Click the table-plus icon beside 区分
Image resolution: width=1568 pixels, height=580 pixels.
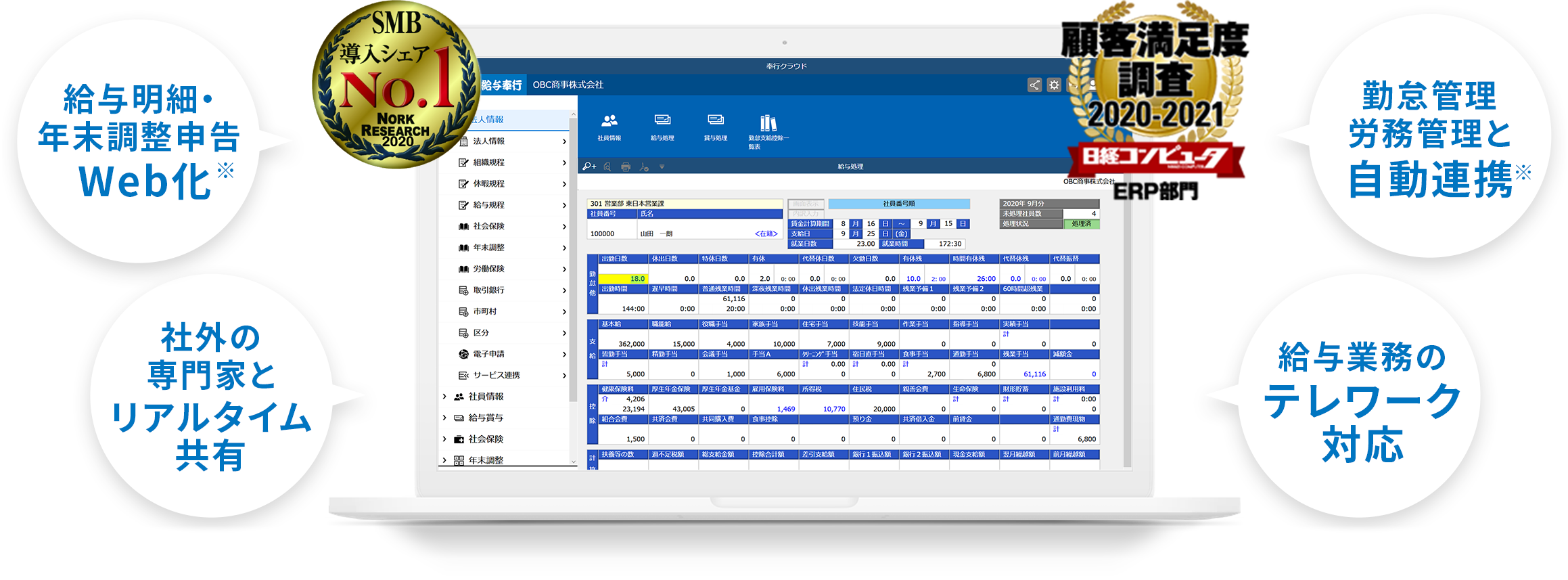click(464, 333)
